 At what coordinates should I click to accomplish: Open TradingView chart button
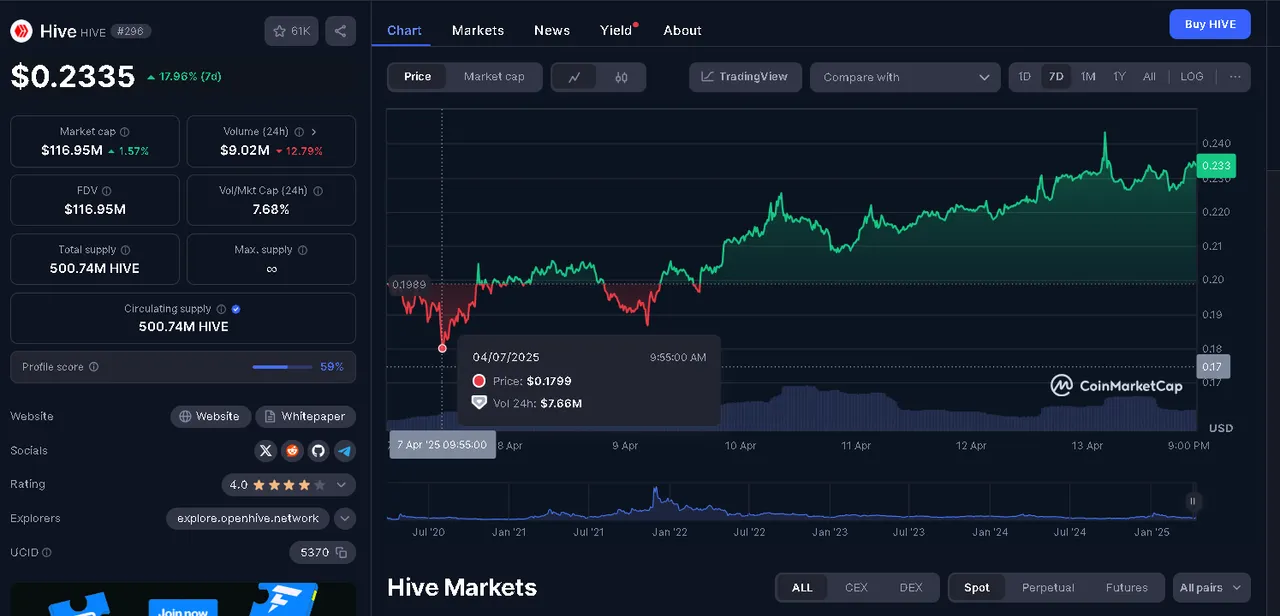[x=745, y=77]
